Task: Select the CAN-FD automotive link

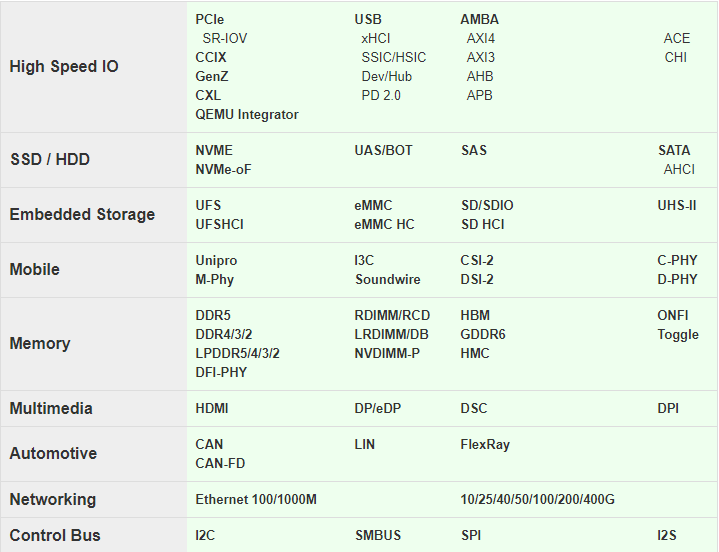Action: [220, 463]
